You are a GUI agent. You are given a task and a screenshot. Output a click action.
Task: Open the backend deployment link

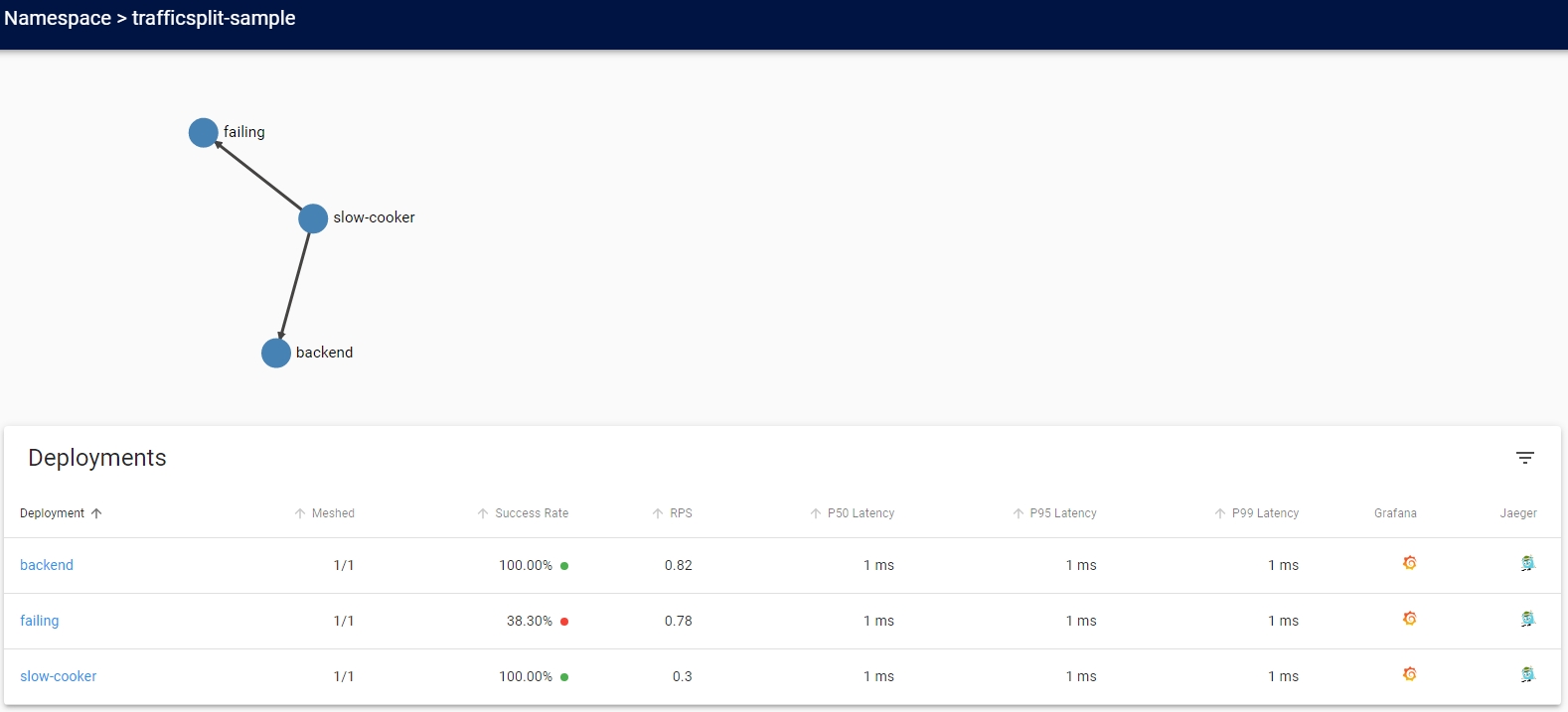coord(47,565)
